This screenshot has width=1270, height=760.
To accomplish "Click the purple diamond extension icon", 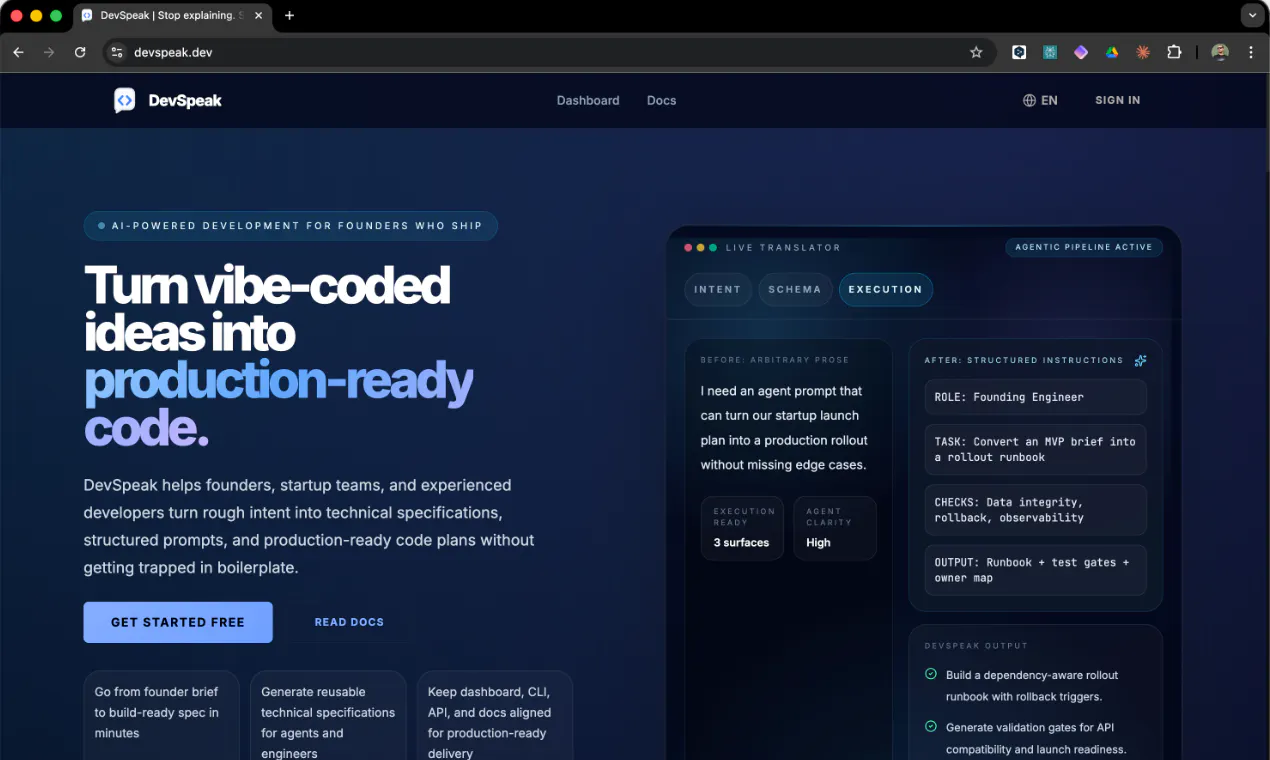I will [x=1081, y=52].
